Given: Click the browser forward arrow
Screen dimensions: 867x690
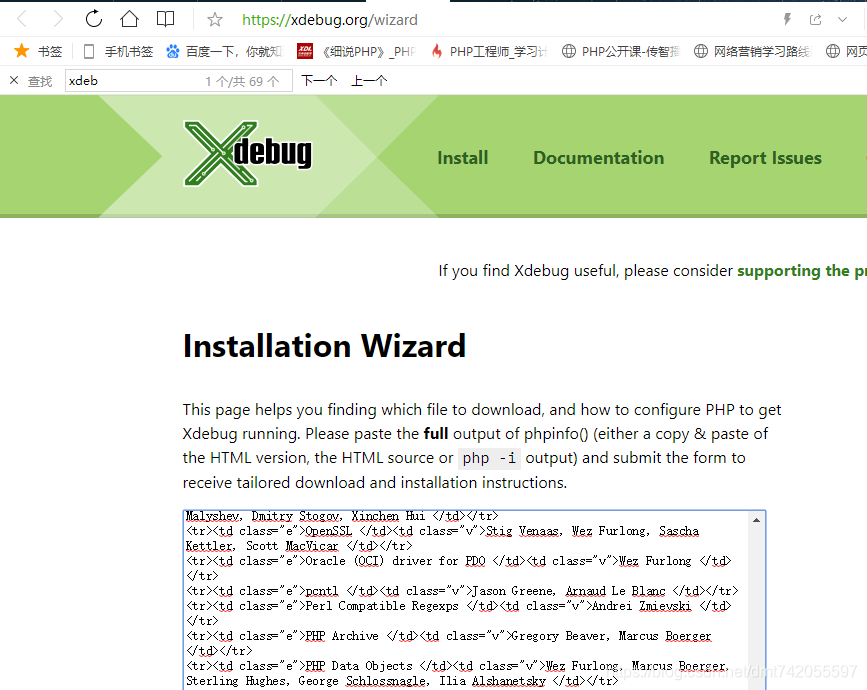Looking at the screenshot, I should 58,19.
